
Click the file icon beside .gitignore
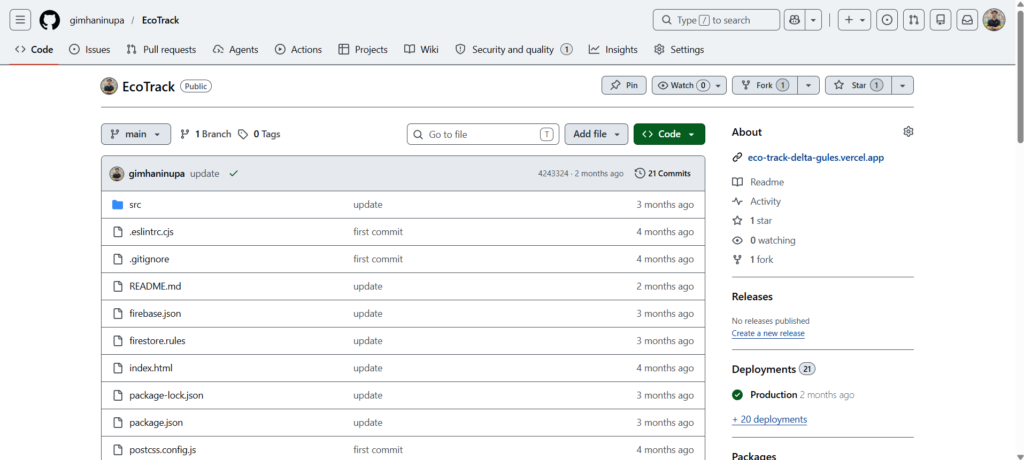click(118, 259)
